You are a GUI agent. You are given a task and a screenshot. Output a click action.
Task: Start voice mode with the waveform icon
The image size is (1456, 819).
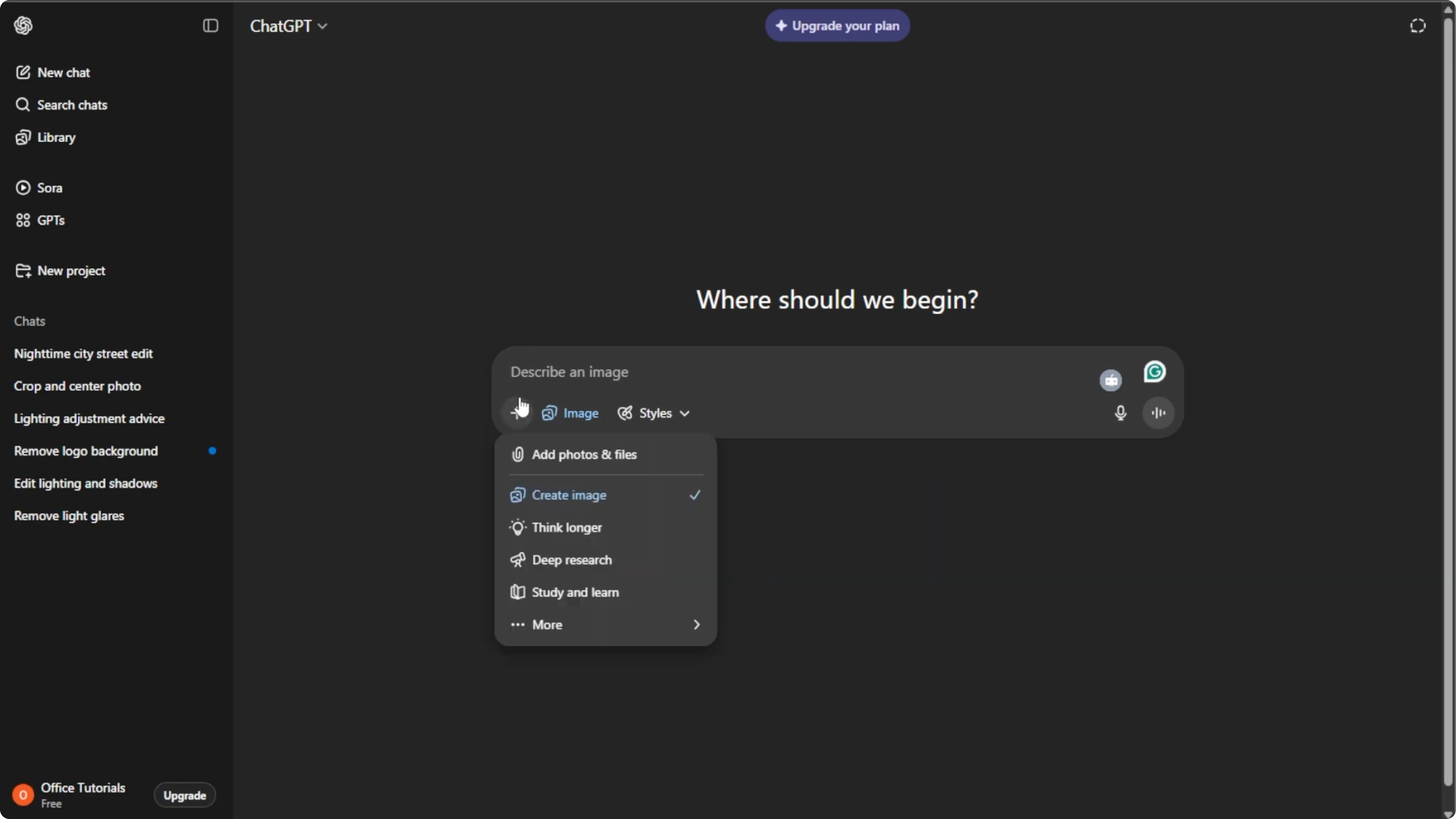[1158, 413]
